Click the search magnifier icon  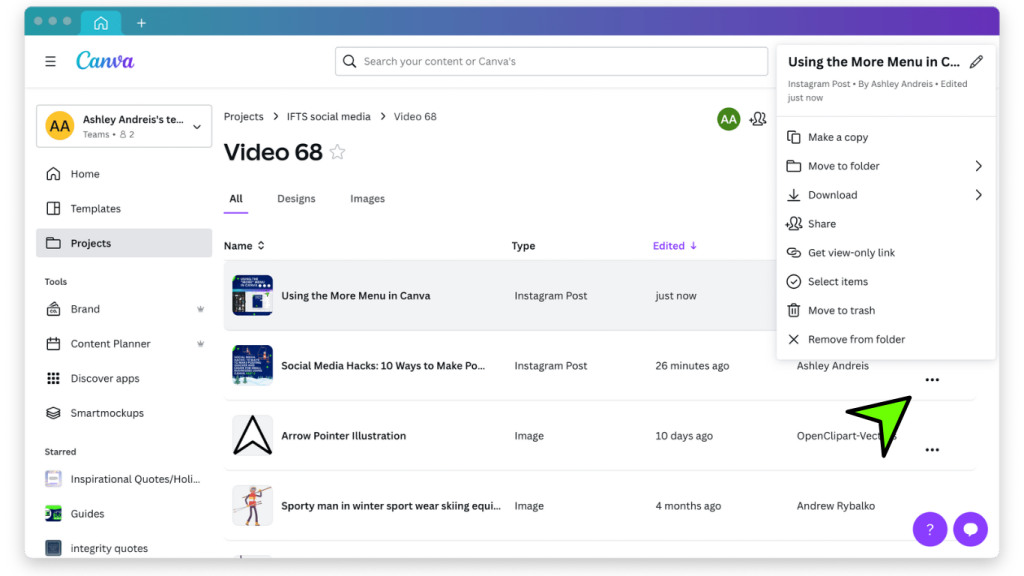click(x=349, y=61)
